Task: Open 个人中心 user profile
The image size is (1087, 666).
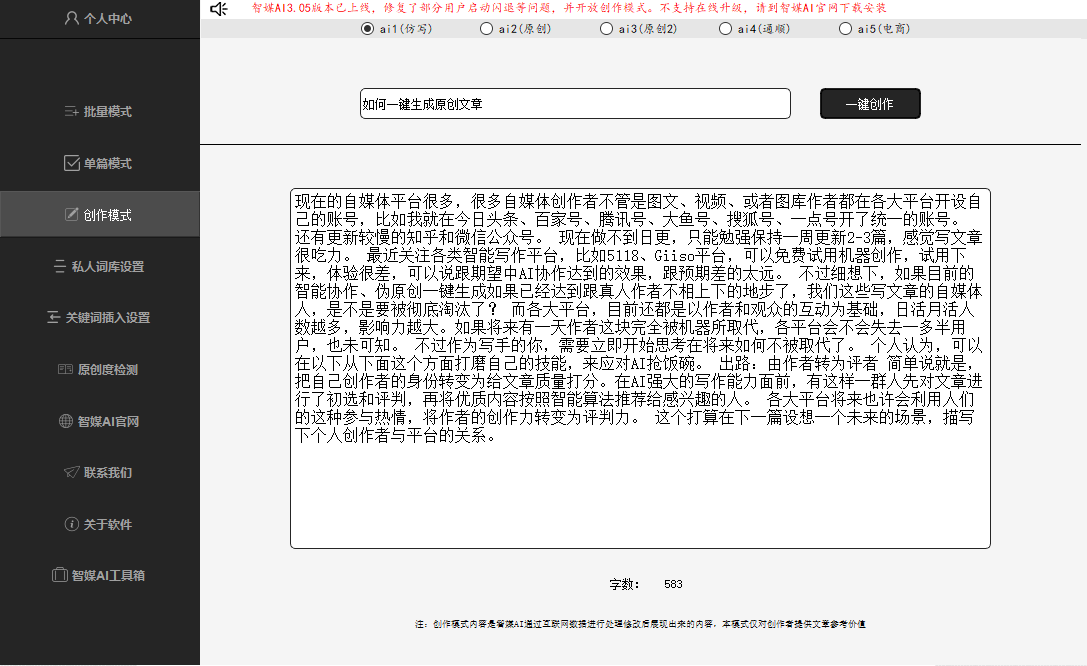Action: click(x=98, y=18)
